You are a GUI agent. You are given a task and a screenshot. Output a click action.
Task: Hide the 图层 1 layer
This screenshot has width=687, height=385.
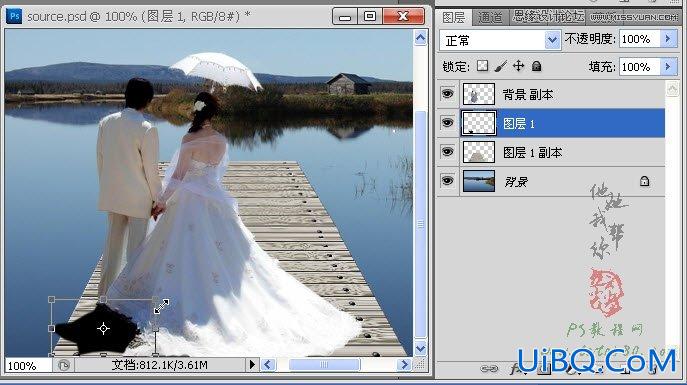[x=447, y=123]
